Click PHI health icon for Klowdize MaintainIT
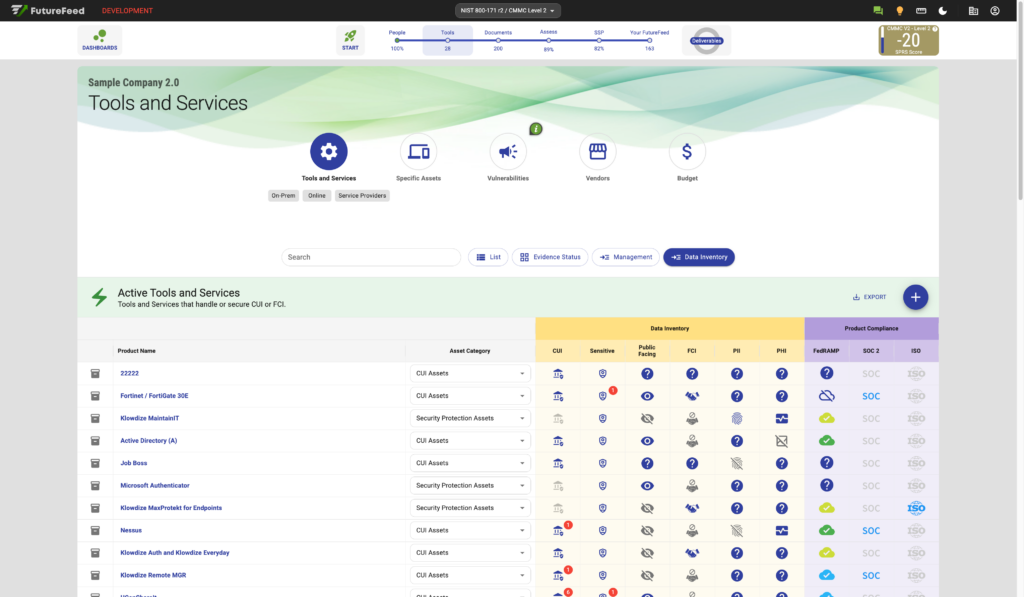 (782, 418)
